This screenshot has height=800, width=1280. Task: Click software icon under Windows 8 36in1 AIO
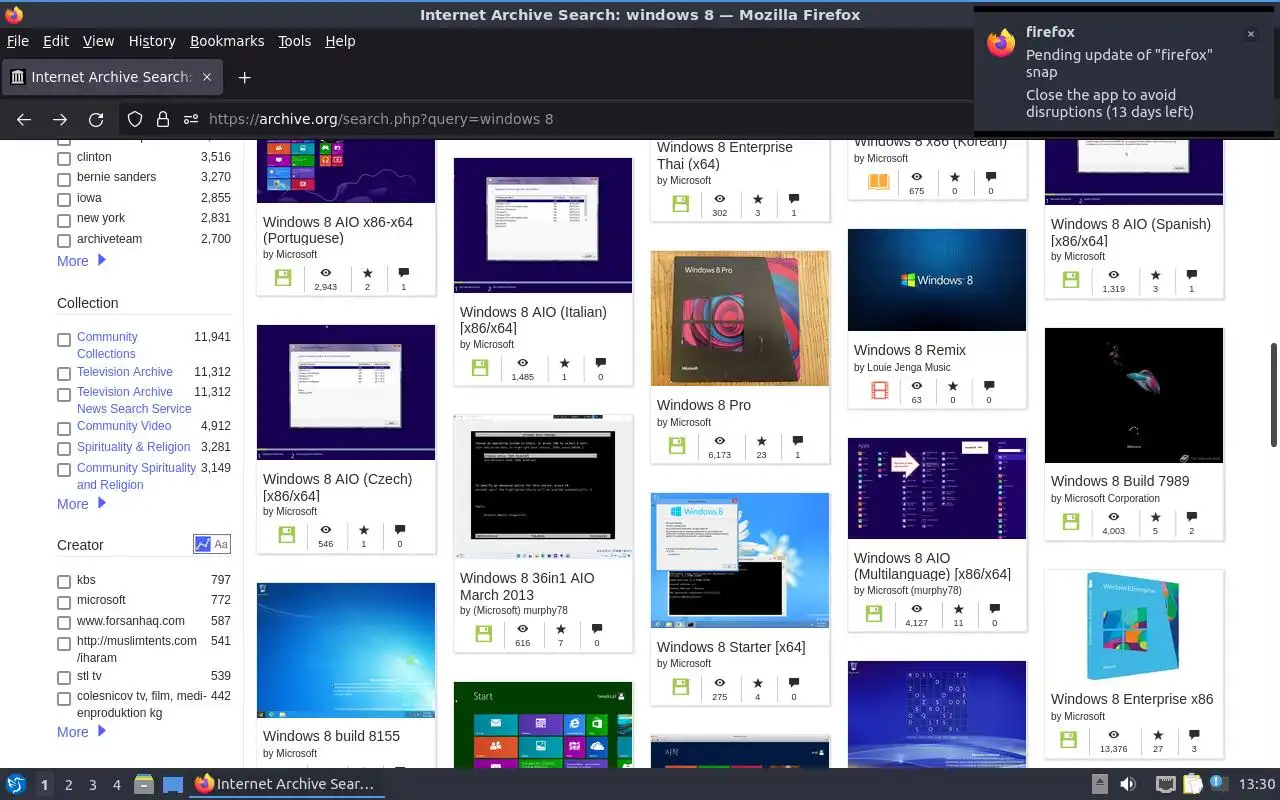pyautogui.click(x=483, y=634)
